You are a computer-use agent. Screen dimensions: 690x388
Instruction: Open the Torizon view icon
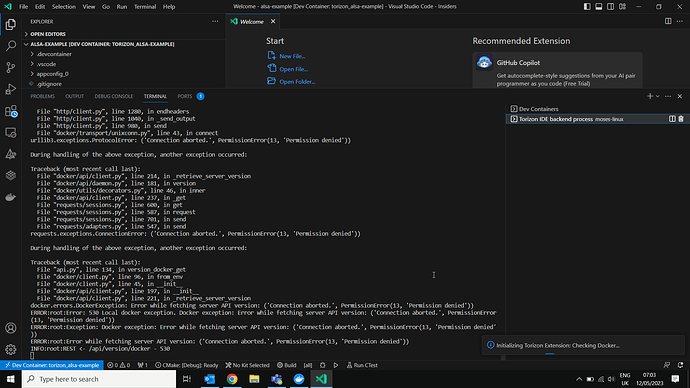point(11,176)
